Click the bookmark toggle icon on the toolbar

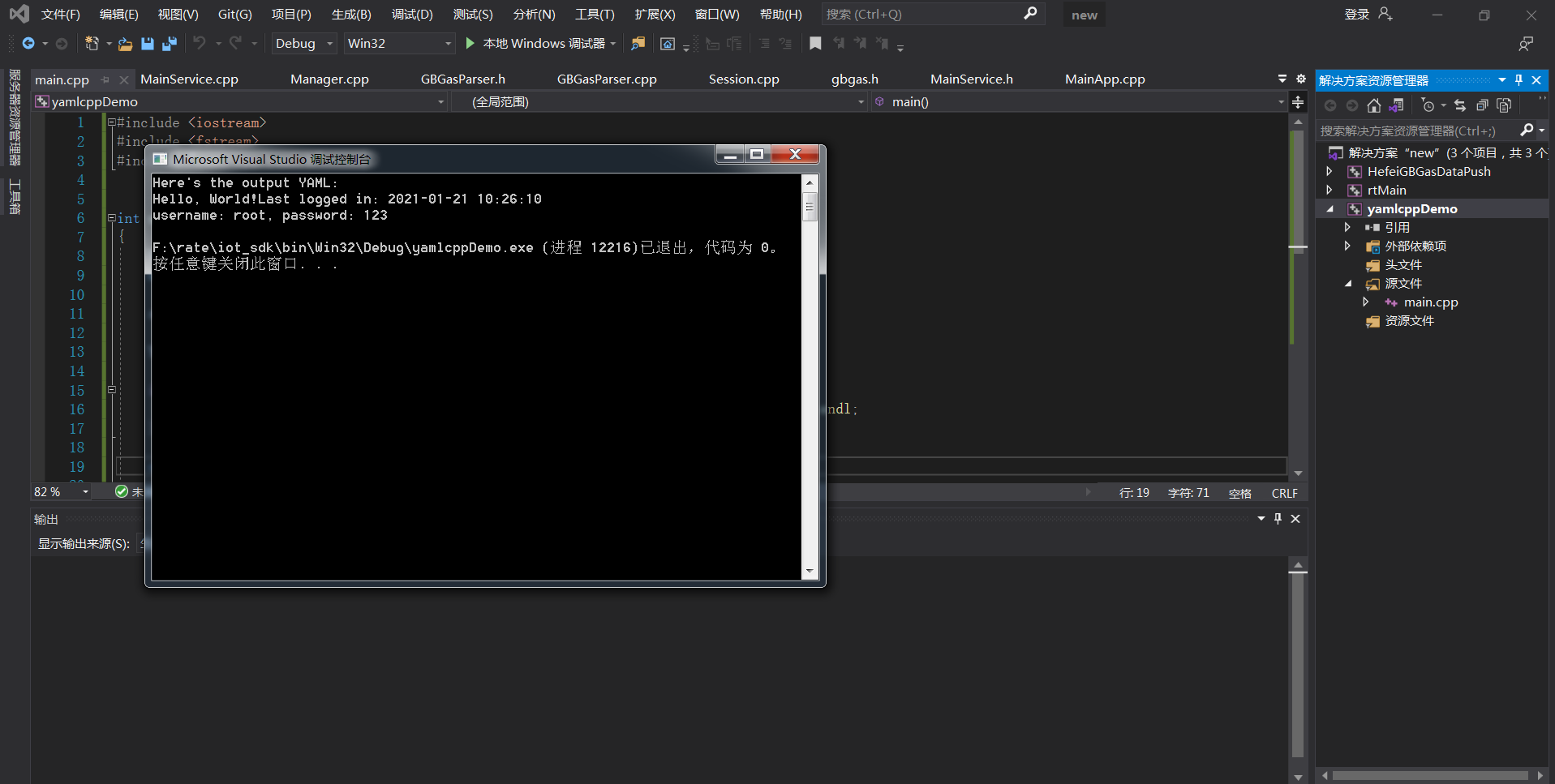[x=815, y=44]
